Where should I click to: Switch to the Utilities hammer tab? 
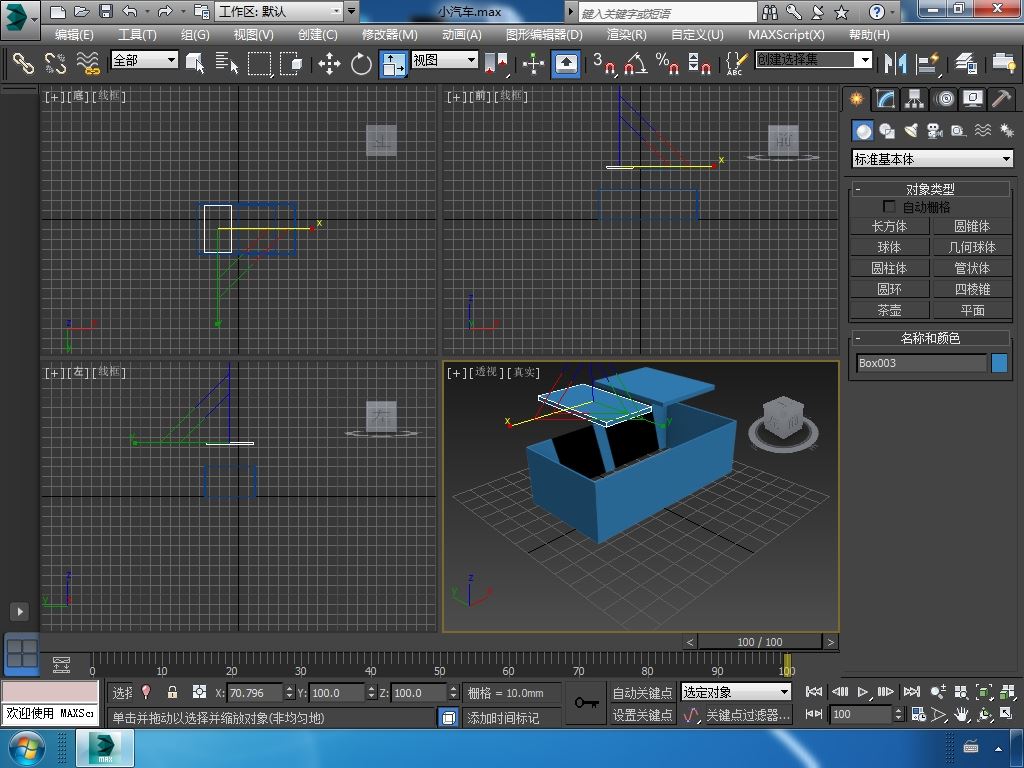tap(1001, 99)
